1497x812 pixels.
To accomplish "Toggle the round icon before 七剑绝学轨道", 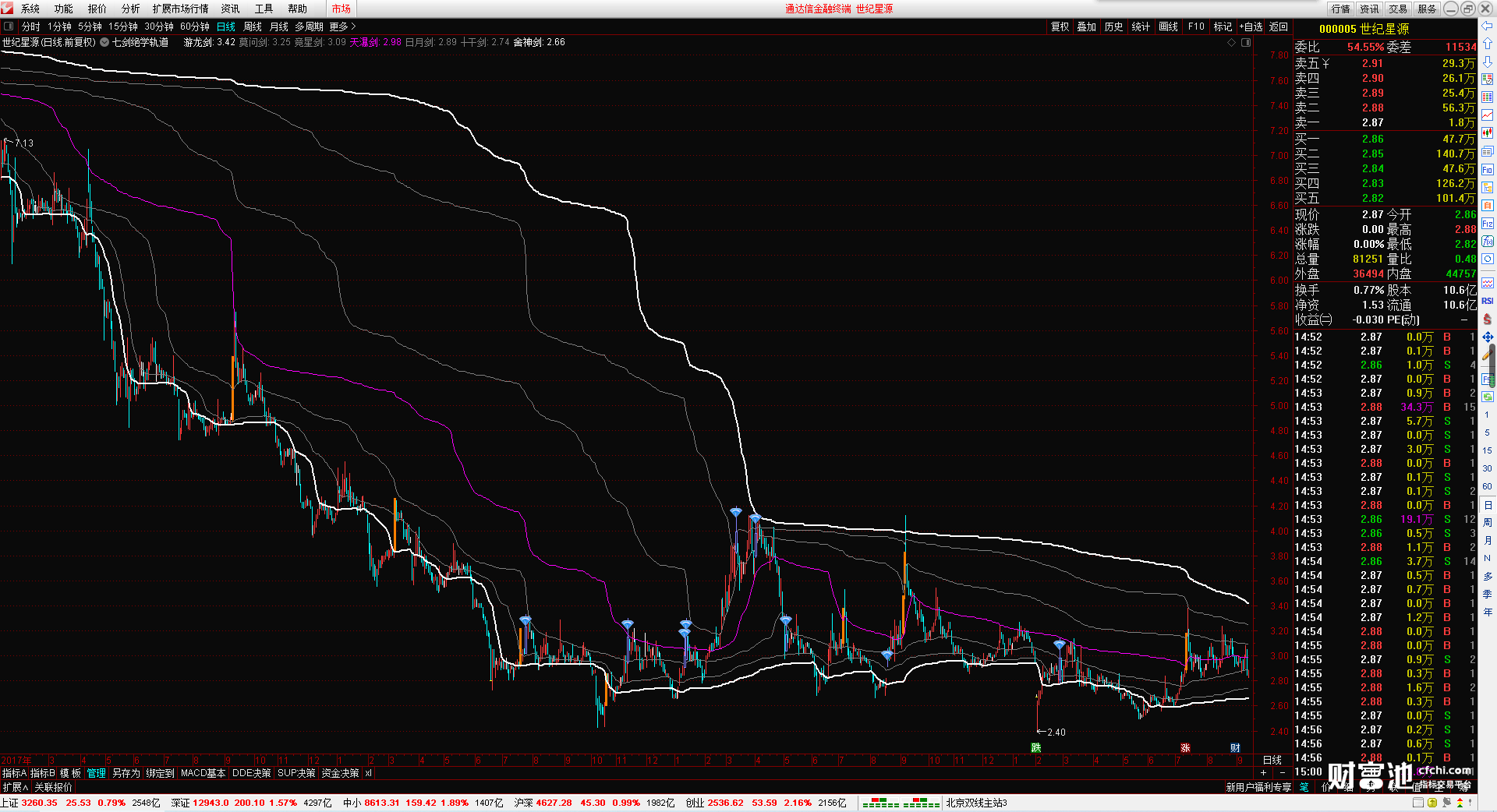I will [104, 42].
